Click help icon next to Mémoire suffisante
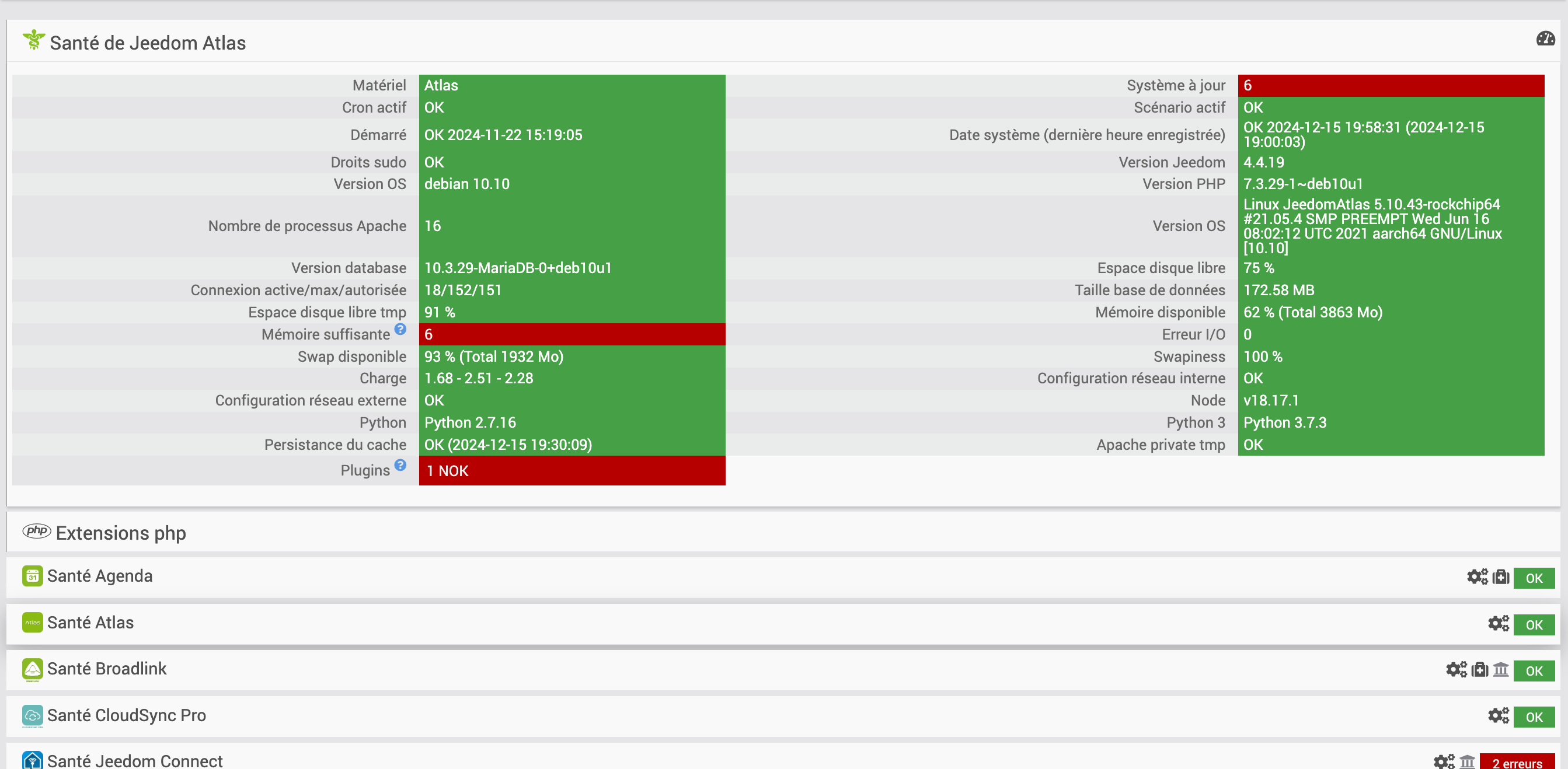Screen dimensions: 1568x769 coord(400,329)
